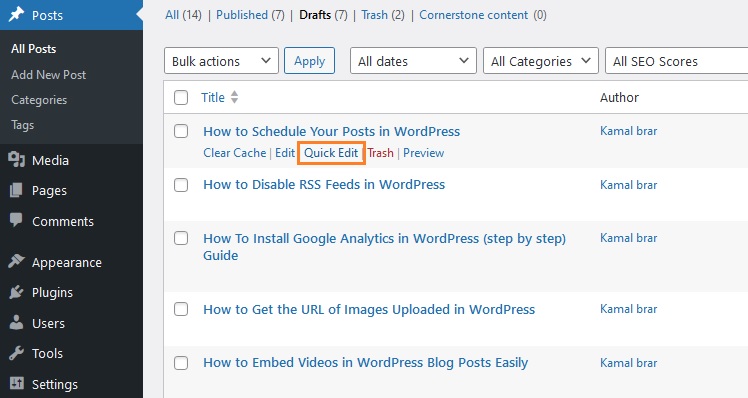Click Quick Edit for the Schedule post
The image size is (748, 398).
tap(331, 153)
